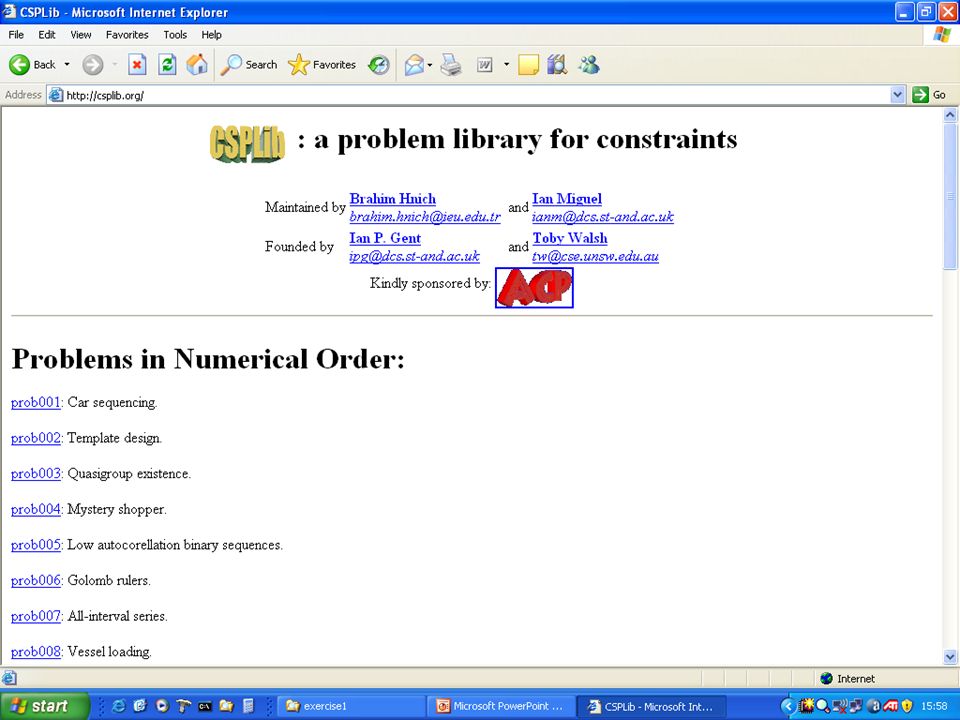Expand the Forward history dropdown arrow
The image size is (960, 720).
tap(114, 64)
